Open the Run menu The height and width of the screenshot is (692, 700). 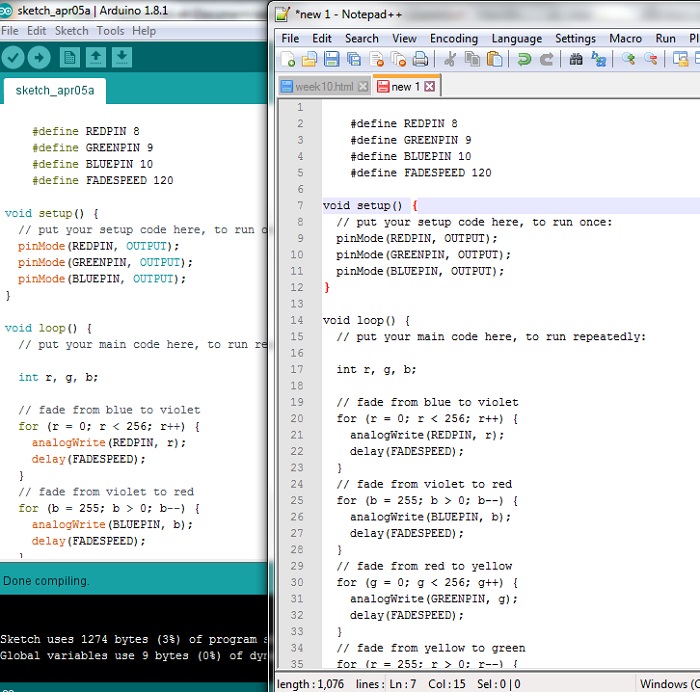(665, 38)
